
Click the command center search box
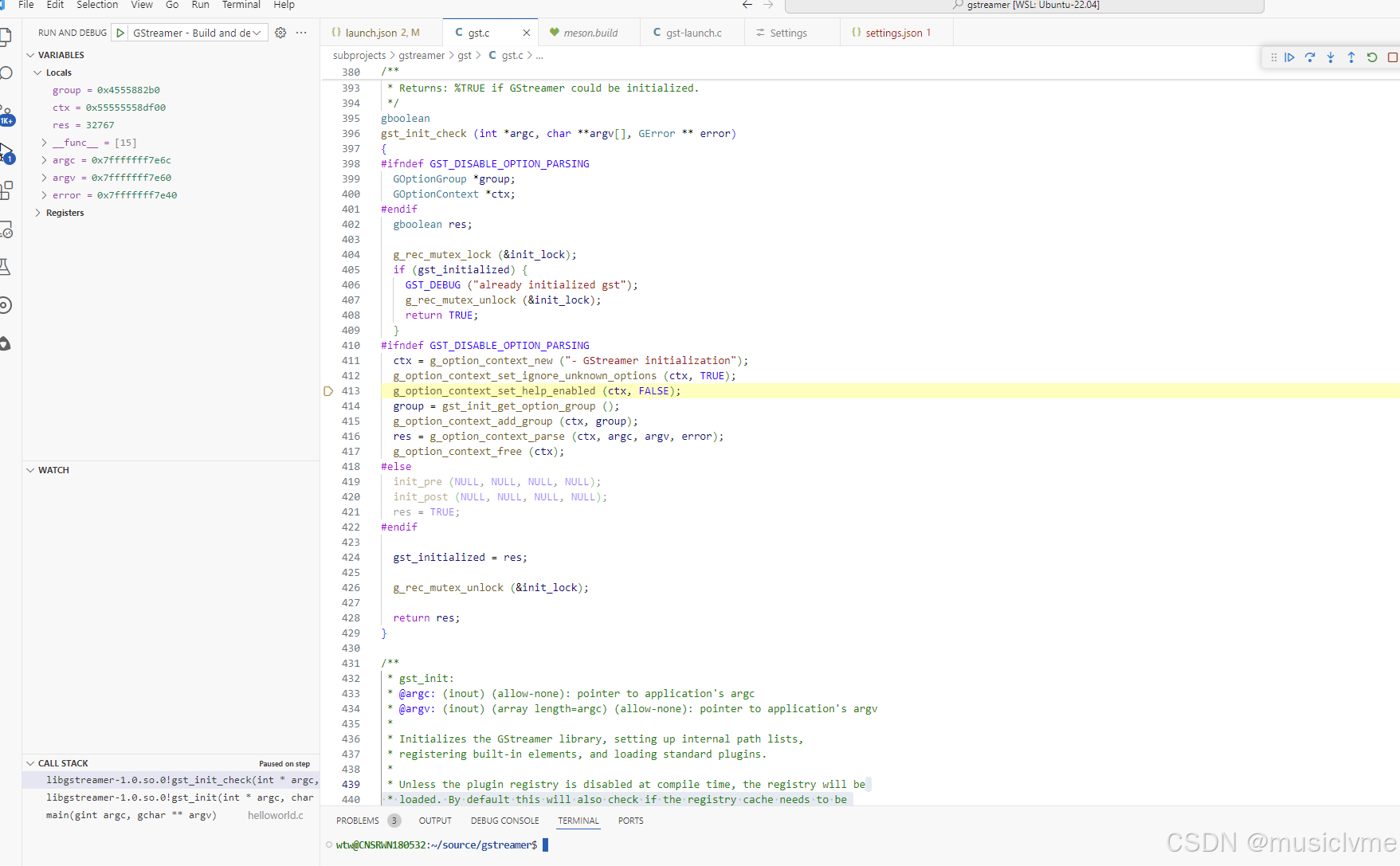[1024, 6]
